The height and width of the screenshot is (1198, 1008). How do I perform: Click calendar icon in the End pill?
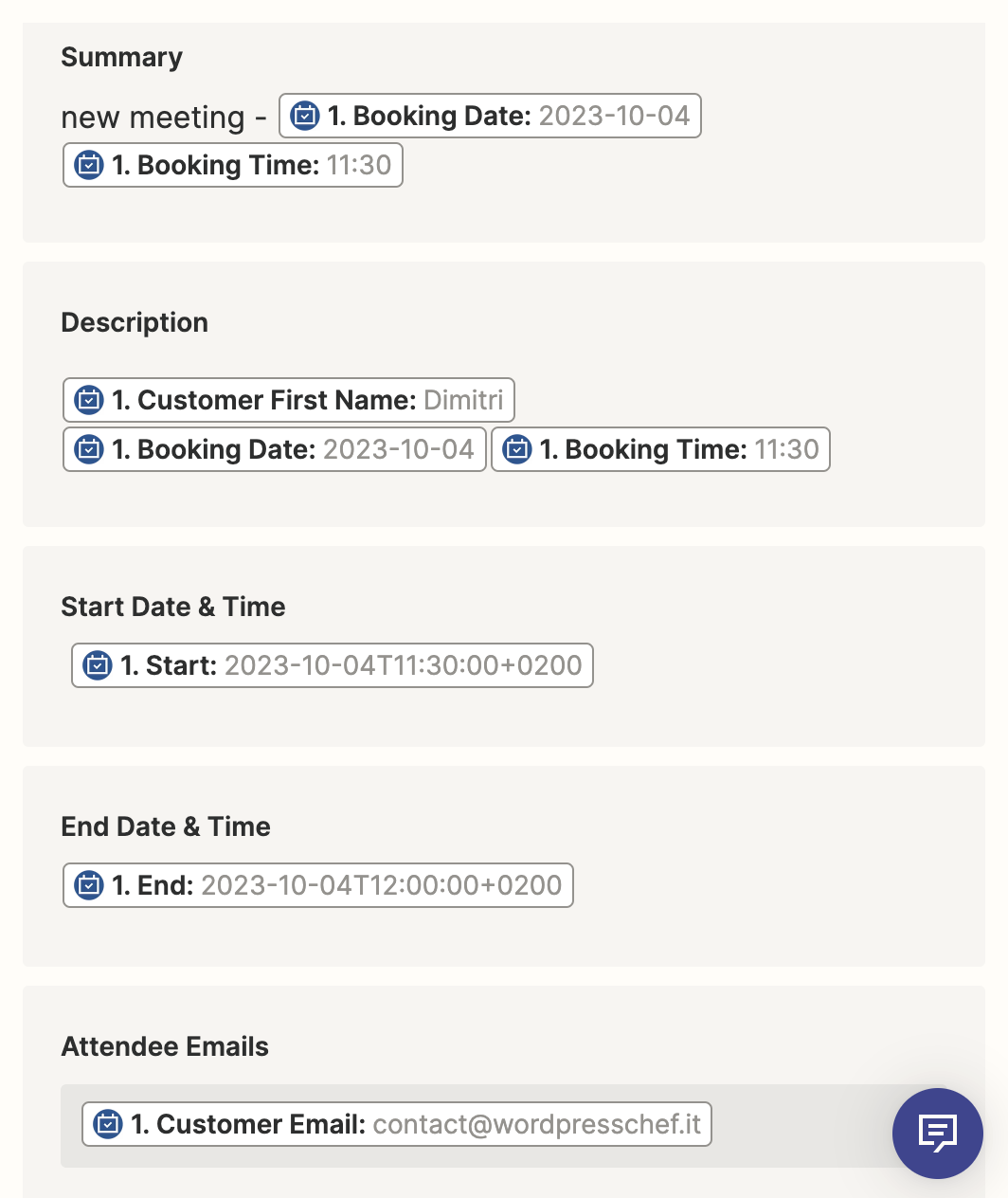[x=89, y=885]
